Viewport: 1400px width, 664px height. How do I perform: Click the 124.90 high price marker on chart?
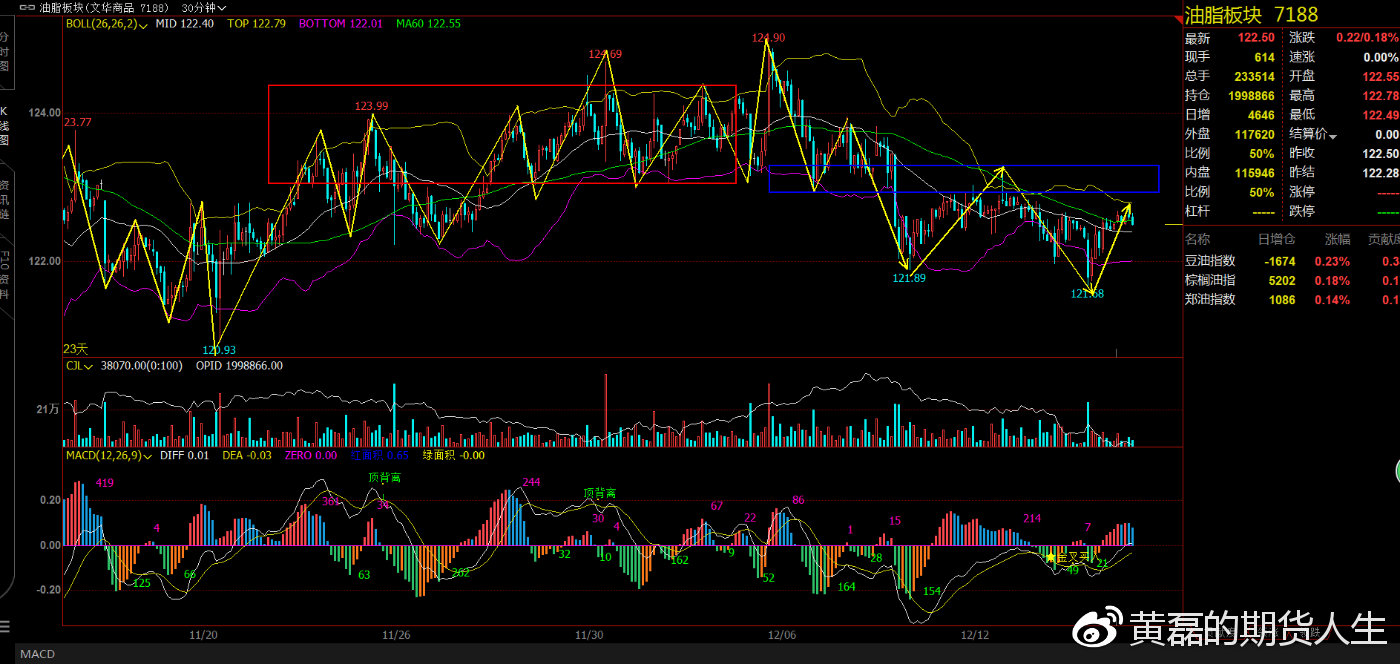[x=768, y=37]
